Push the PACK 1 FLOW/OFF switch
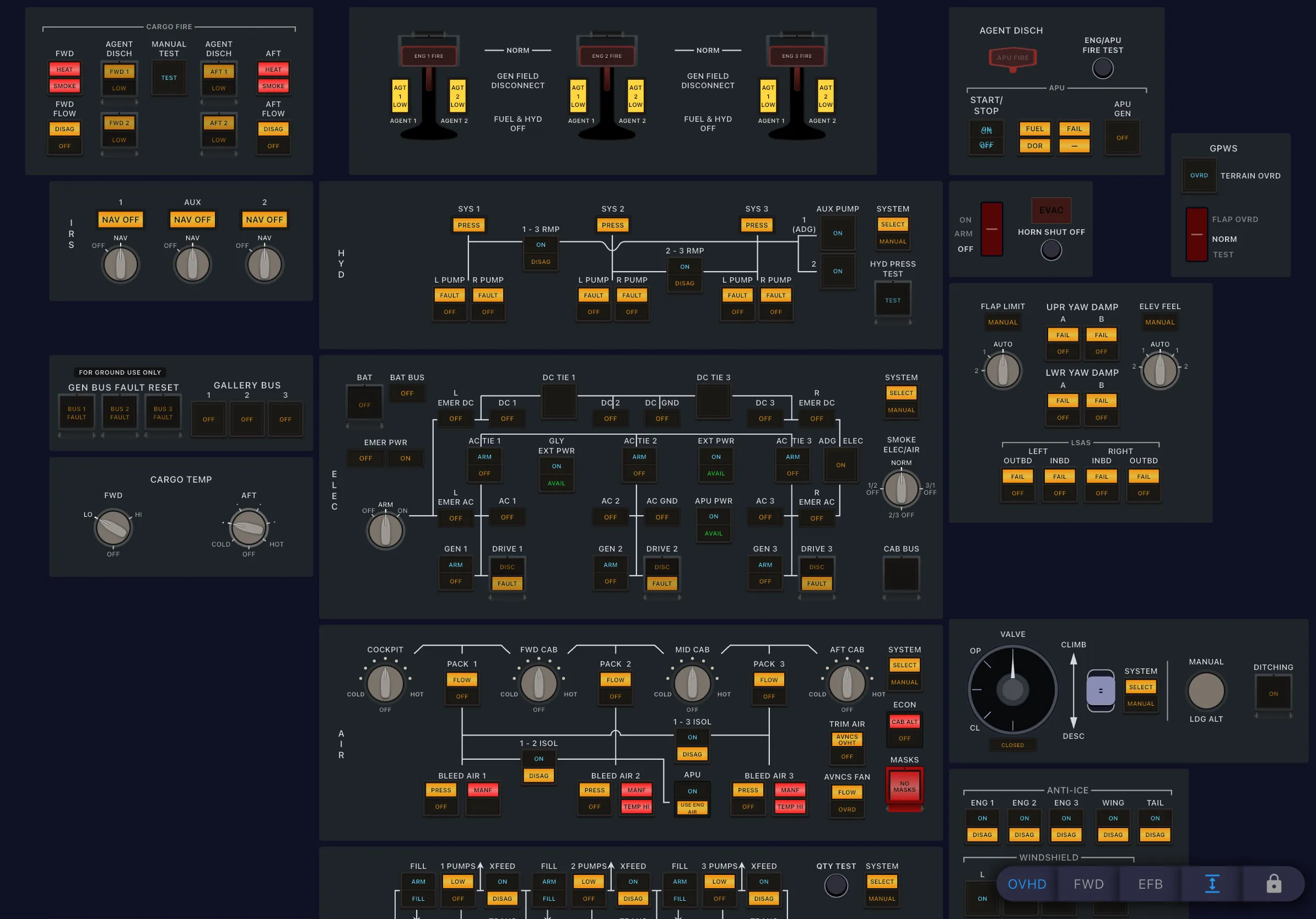1316x919 pixels. (x=461, y=688)
